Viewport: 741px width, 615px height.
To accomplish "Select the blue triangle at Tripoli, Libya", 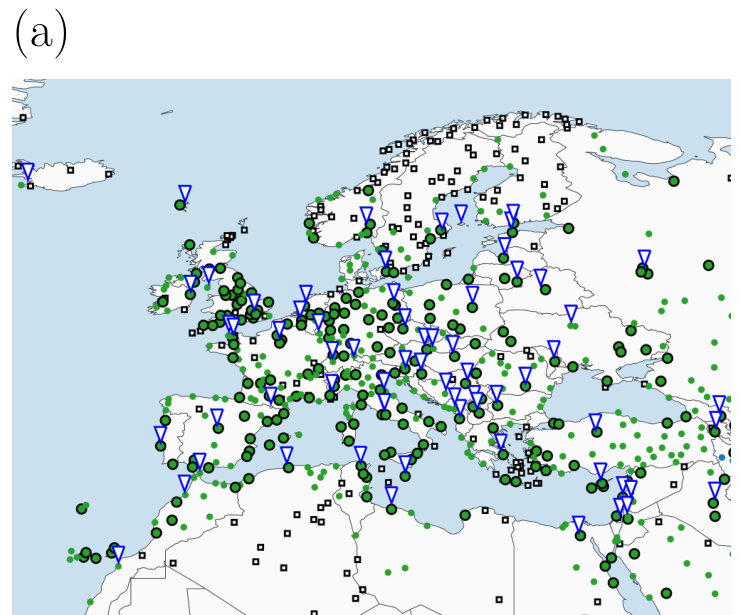I will pos(391,494).
